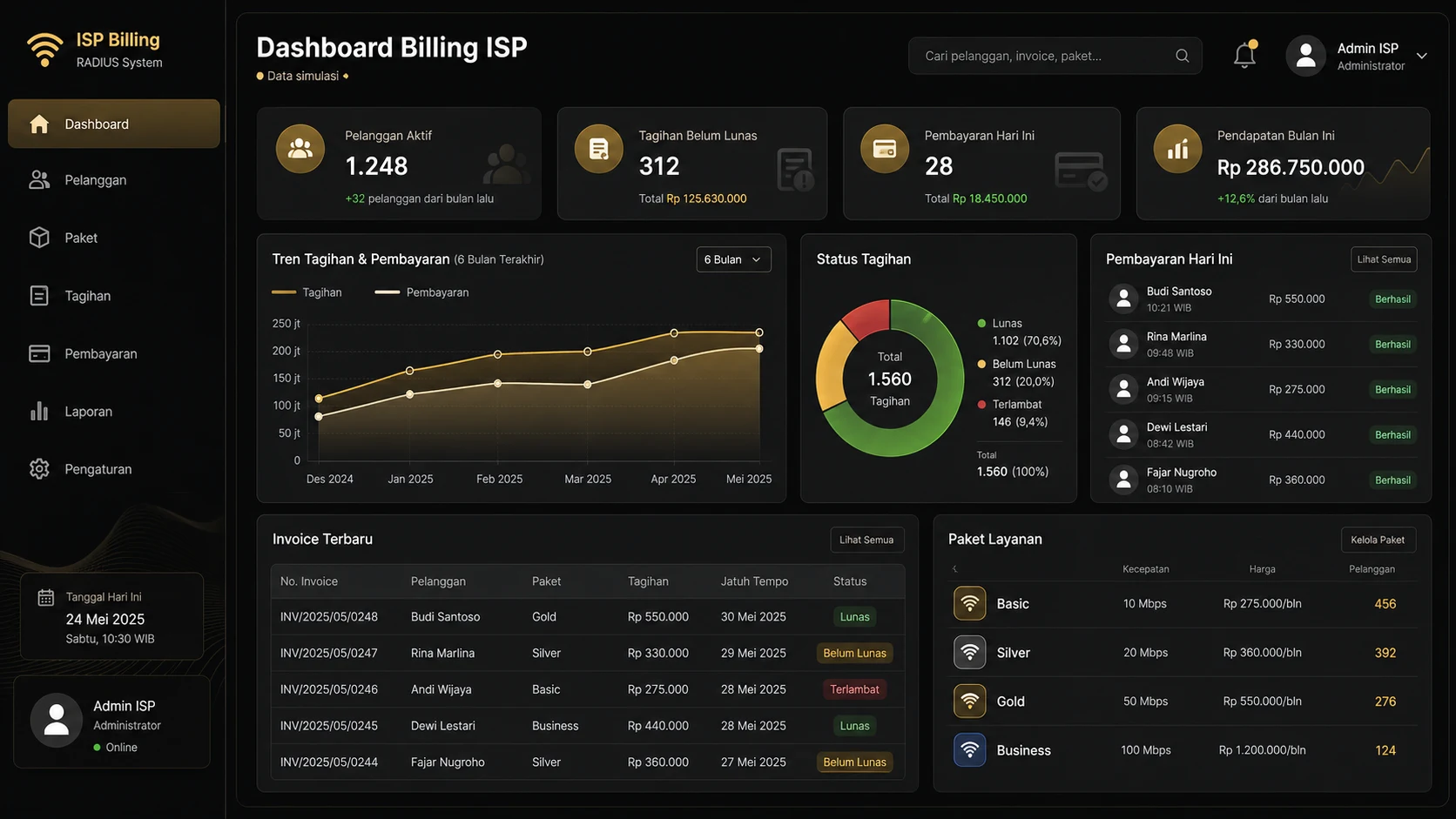Click the green Lunas legend dot

tap(981, 323)
